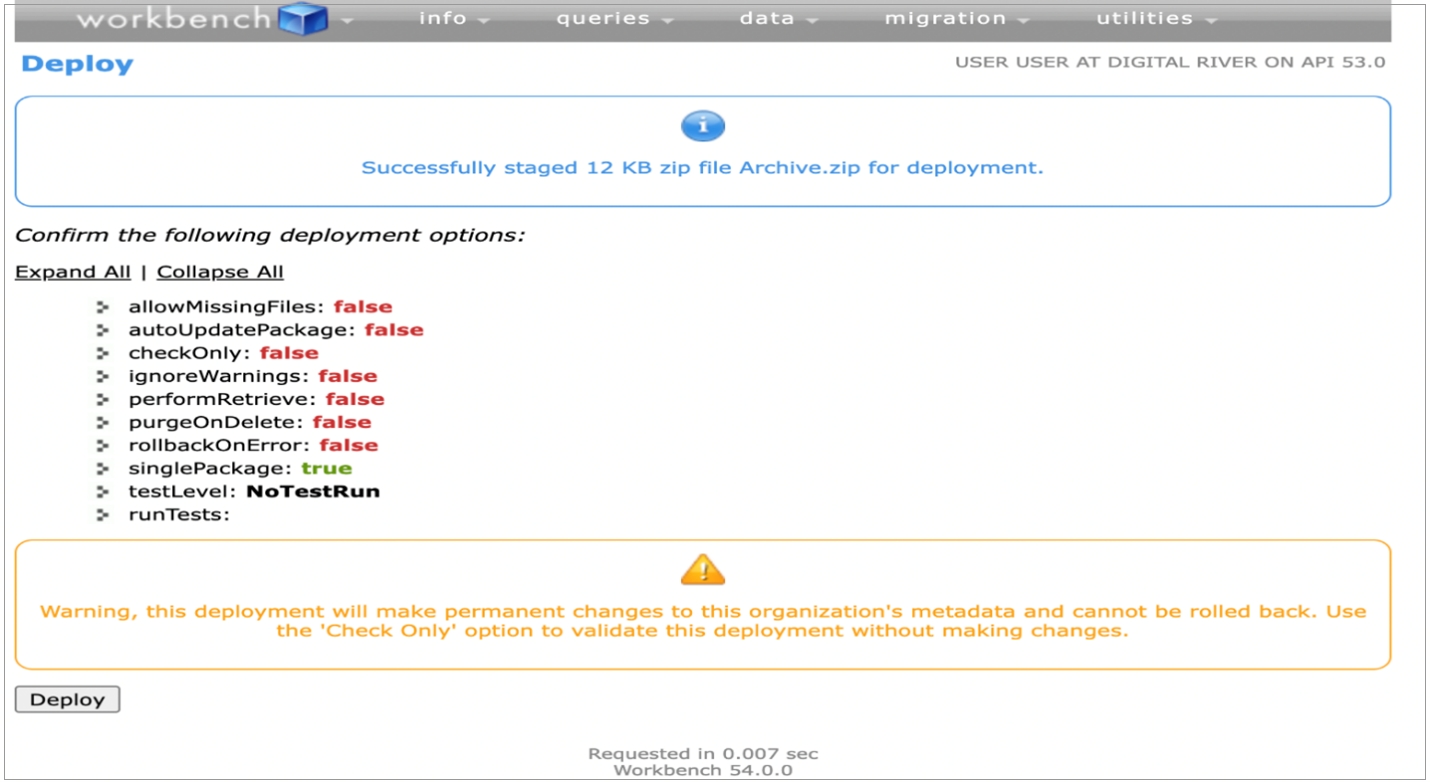
Task: Expand the checkOnly option arrow
Action: pyautogui.click(x=102, y=353)
